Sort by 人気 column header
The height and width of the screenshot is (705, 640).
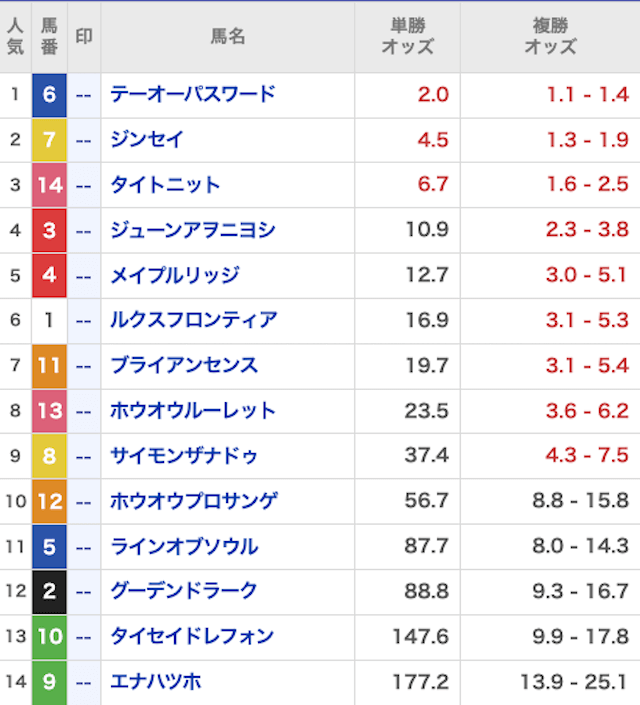coord(15,36)
